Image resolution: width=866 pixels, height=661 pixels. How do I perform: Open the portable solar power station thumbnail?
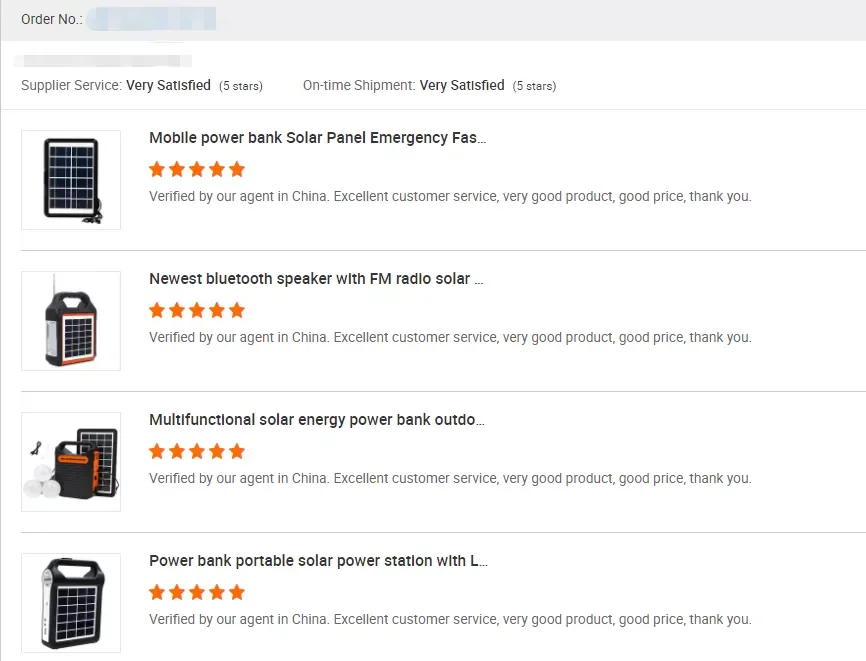71,603
